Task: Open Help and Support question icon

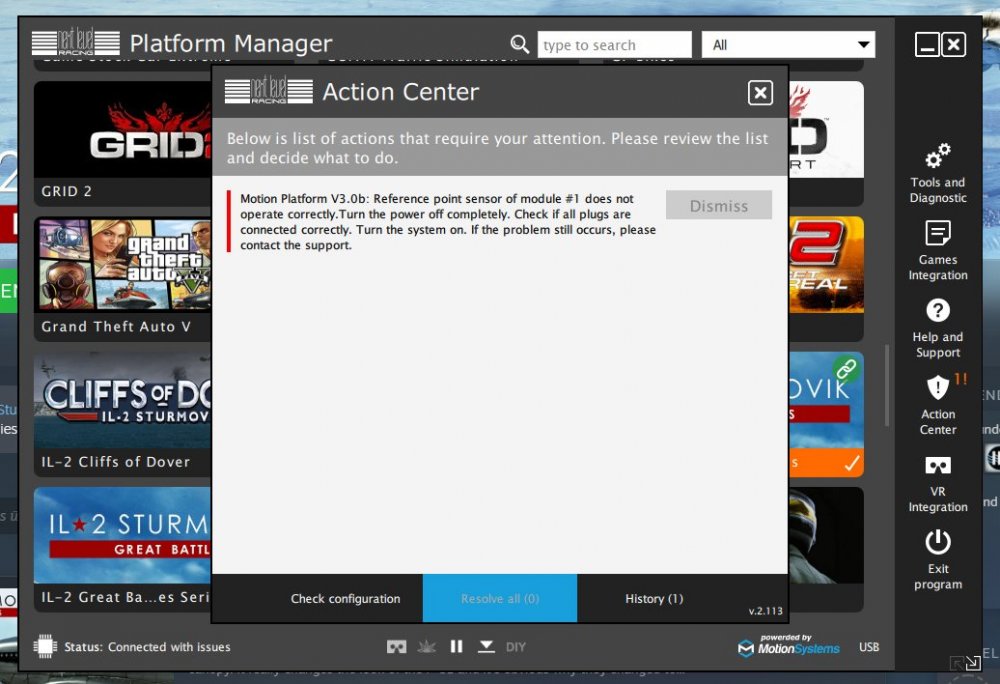Action: pos(938,310)
